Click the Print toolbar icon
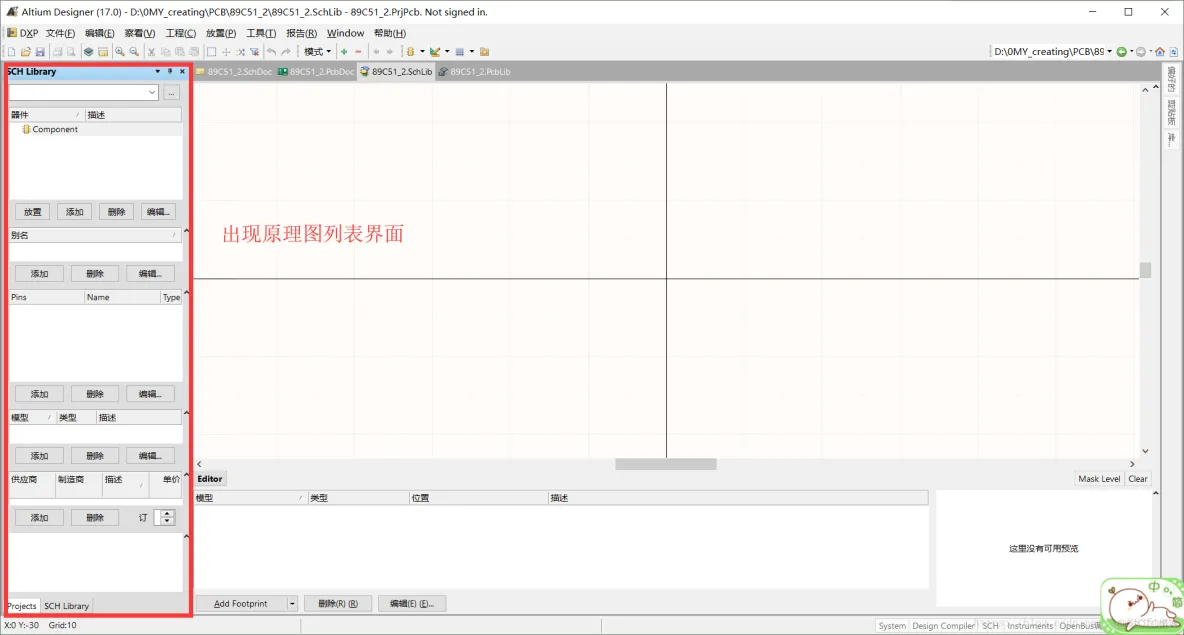This screenshot has width=1184, height=635. [x=57, y=52]
